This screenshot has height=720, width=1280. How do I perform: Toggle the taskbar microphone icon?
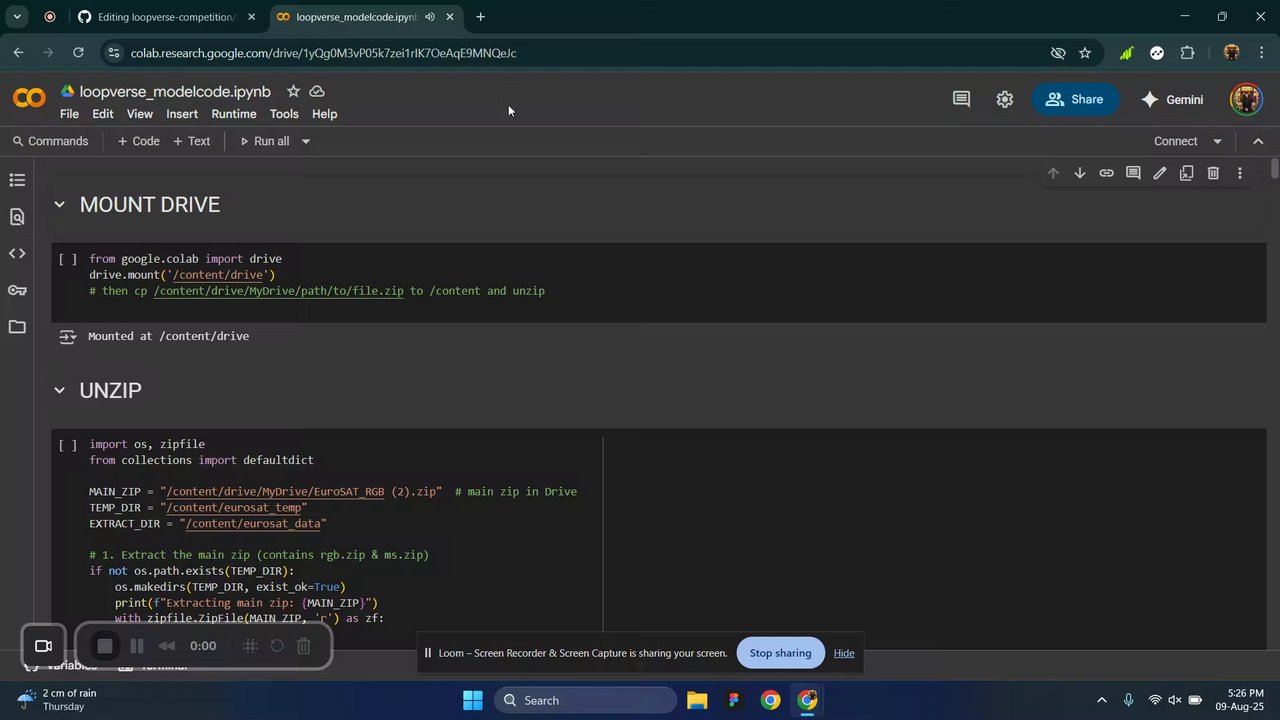1128,700
